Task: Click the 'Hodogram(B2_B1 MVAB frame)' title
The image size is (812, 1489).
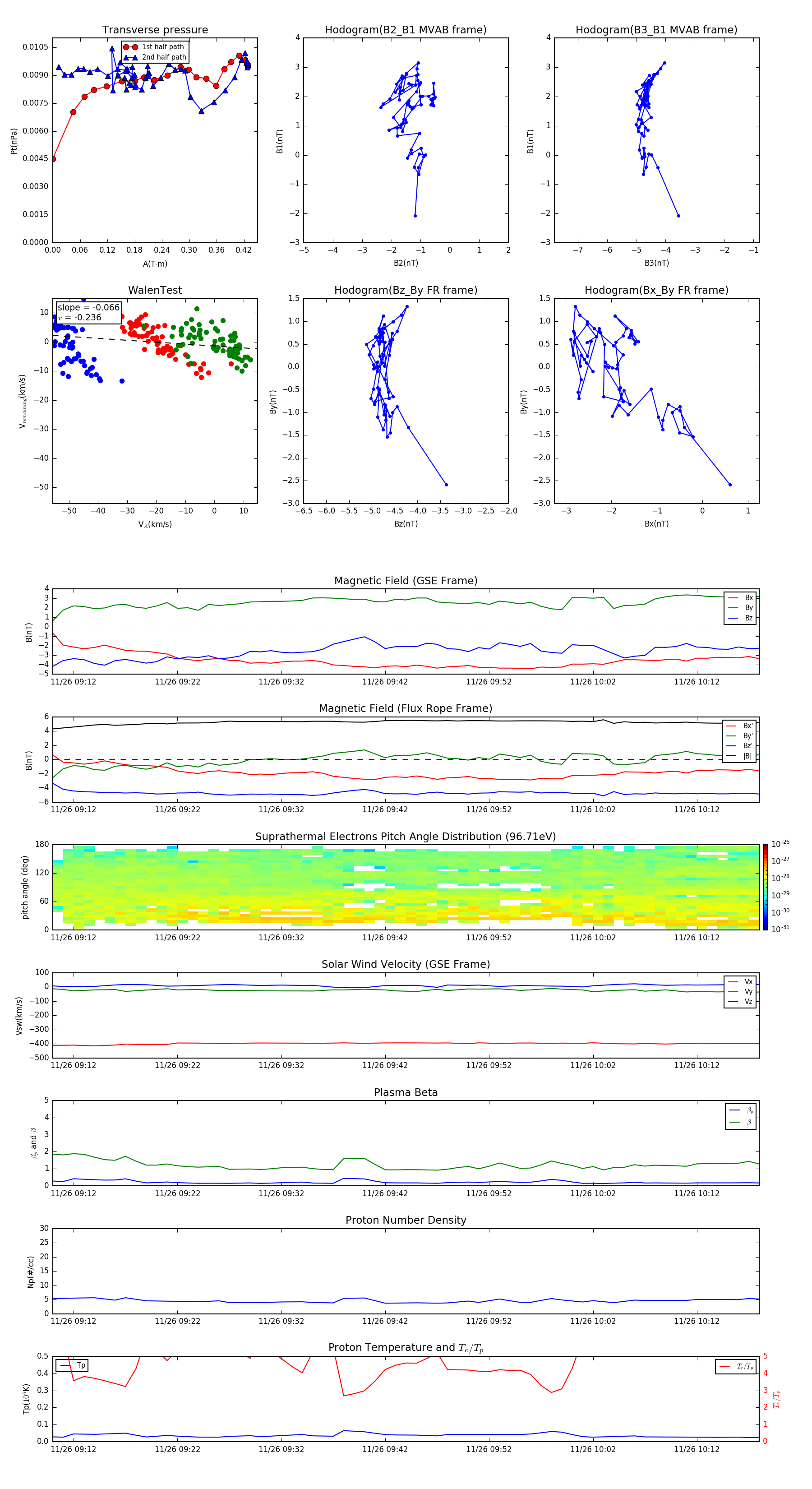Action: [x=406, y=29]
